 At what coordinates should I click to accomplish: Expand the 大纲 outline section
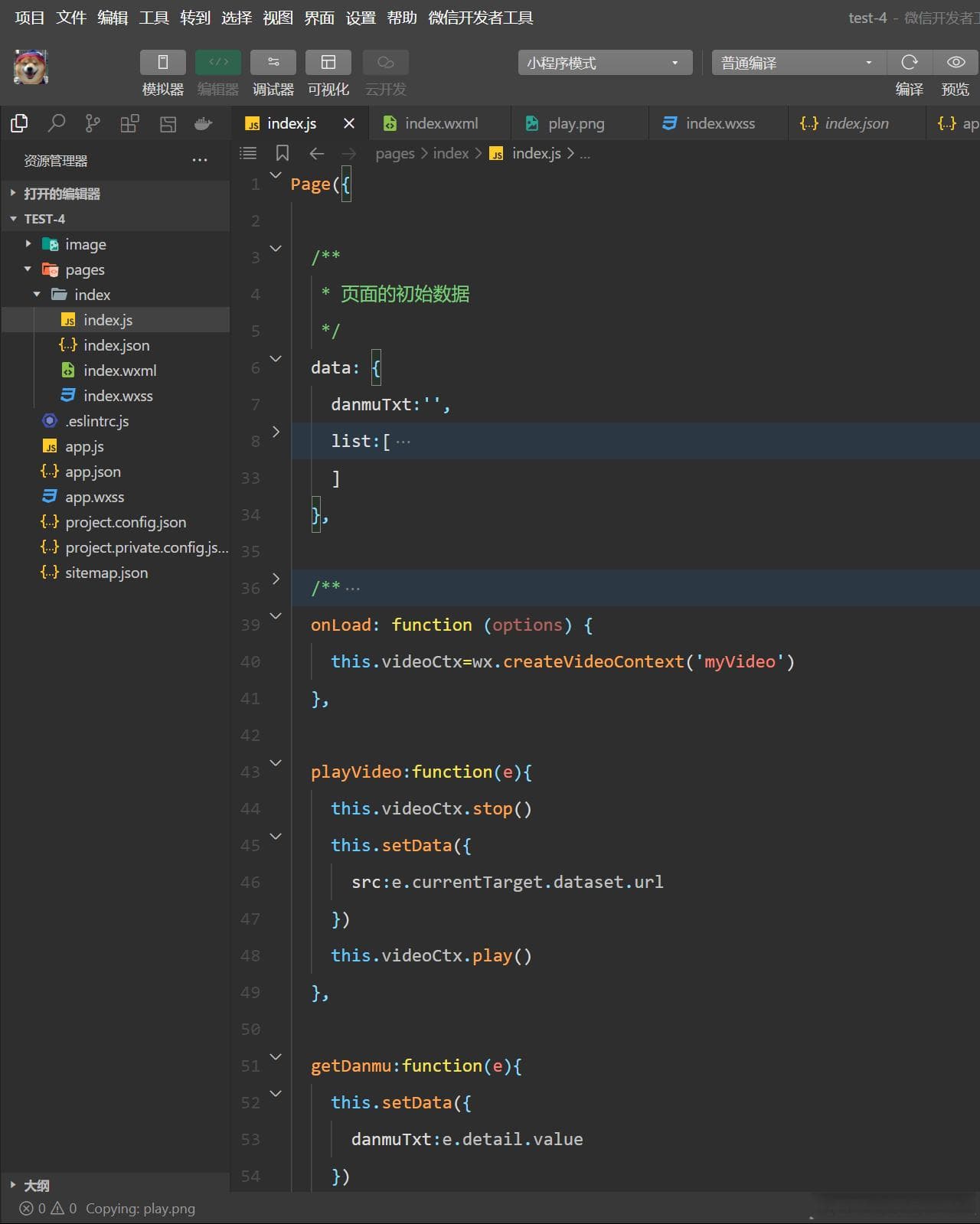(115, 1185)
